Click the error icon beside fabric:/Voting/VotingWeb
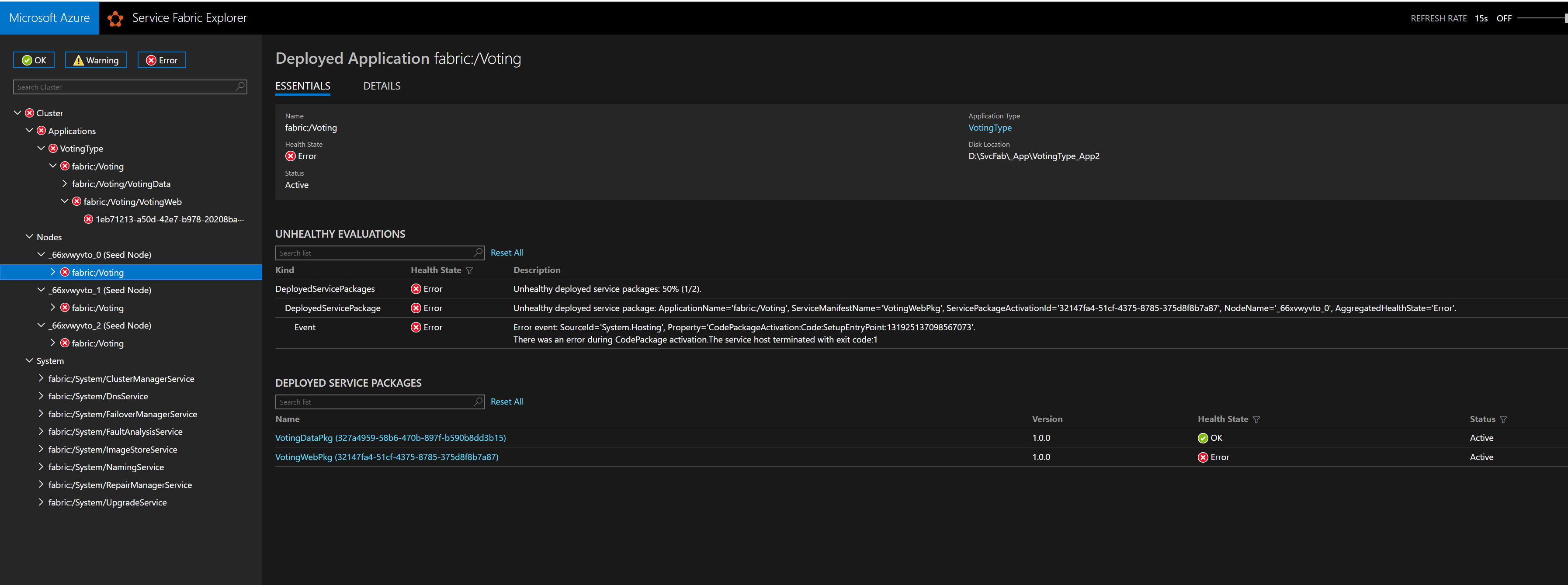This screenshot has width=1568, height=585. coord(77,201)
